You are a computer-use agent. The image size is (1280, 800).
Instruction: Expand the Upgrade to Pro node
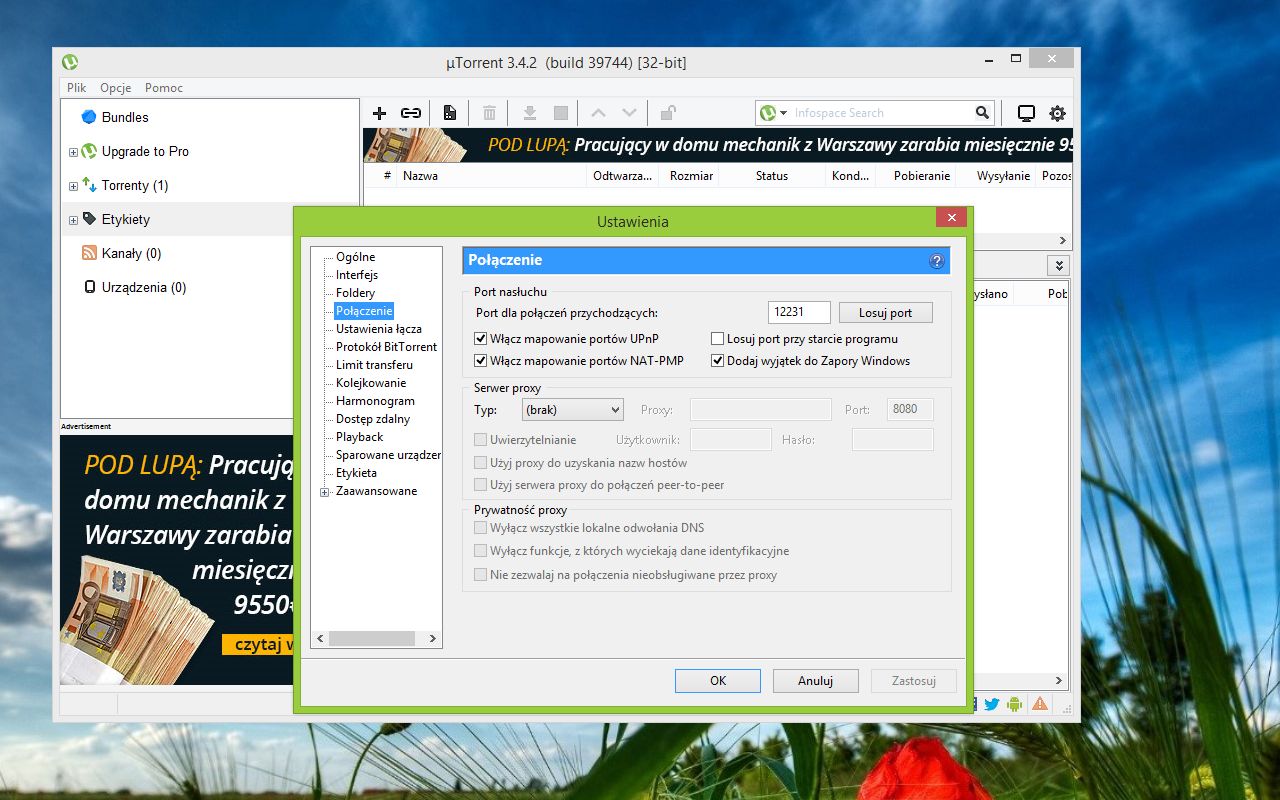(x=73, y=152)
